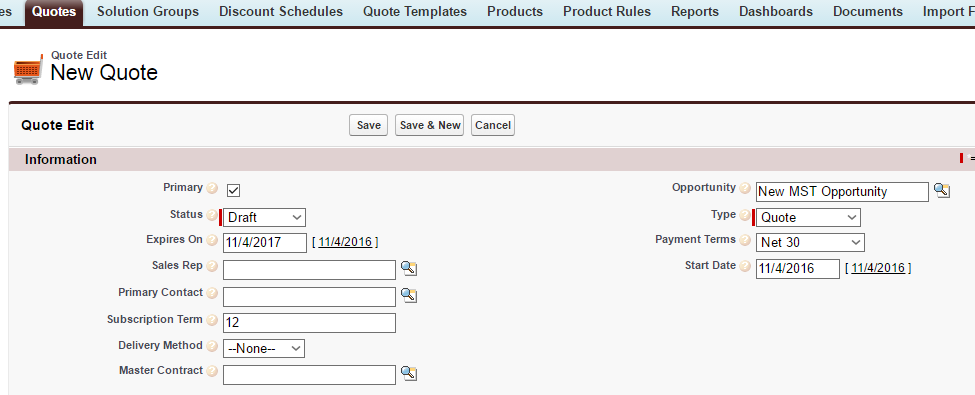Open the Delivery Method dropdown

click(264, 348)
